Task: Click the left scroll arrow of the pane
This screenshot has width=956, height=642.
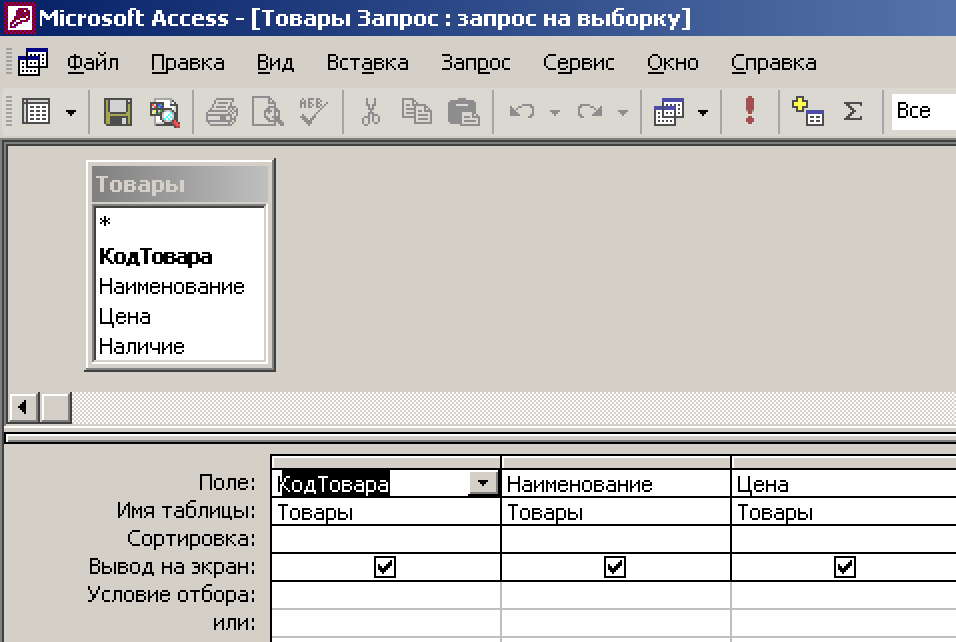Action: (x=23, y=407)
